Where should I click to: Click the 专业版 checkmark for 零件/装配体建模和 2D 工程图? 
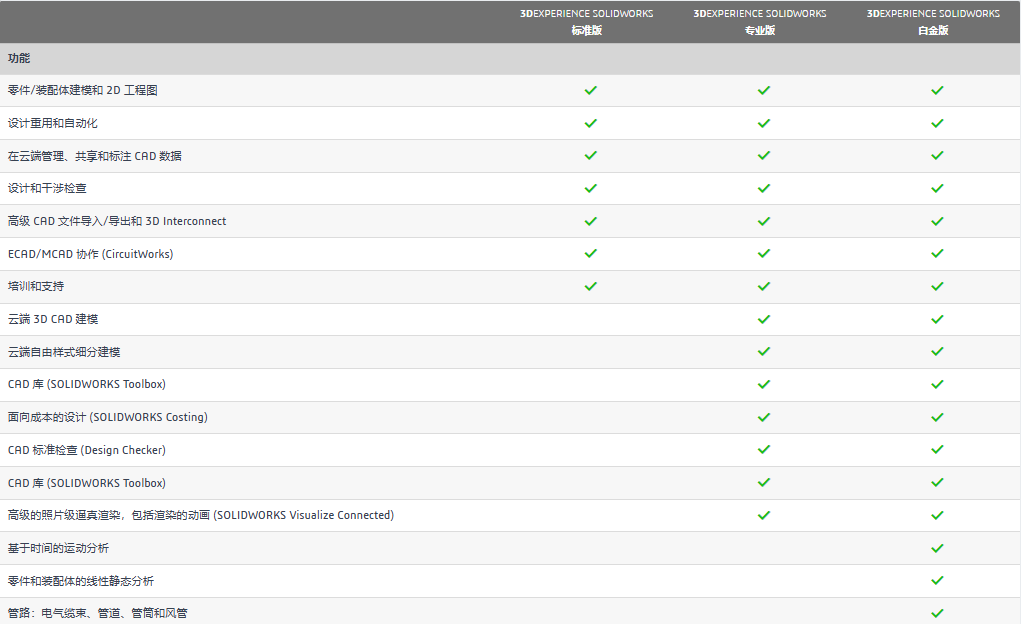[x=764, y=91]
